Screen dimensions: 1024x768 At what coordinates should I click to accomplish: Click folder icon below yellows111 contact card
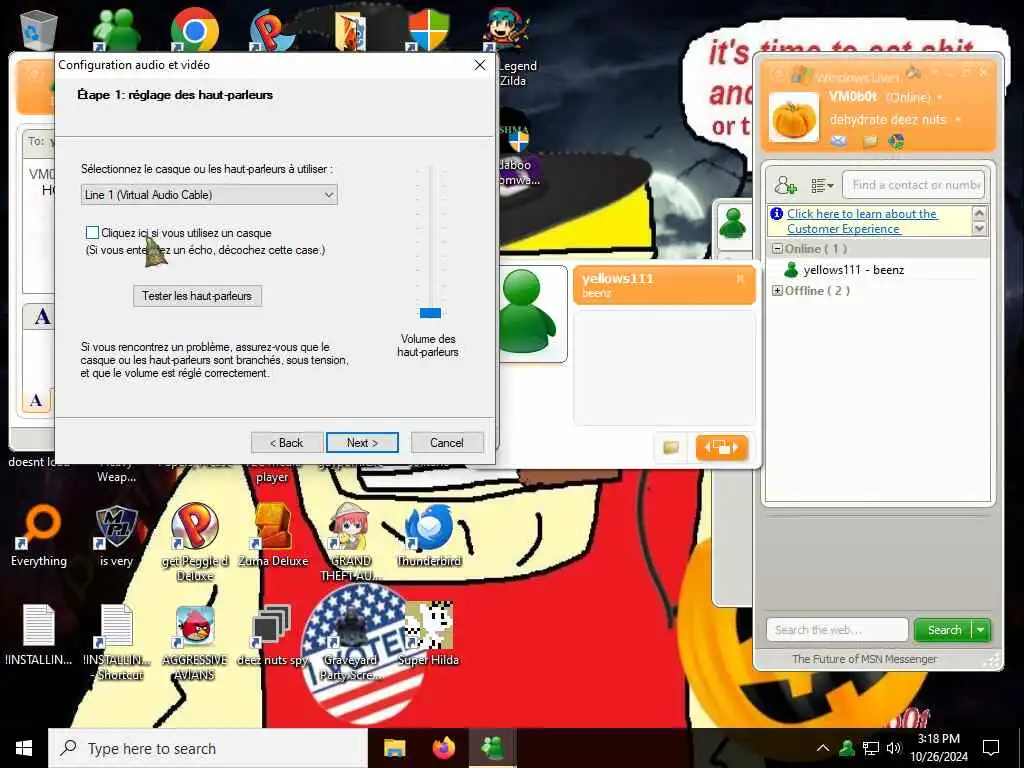tap(671, 447)
